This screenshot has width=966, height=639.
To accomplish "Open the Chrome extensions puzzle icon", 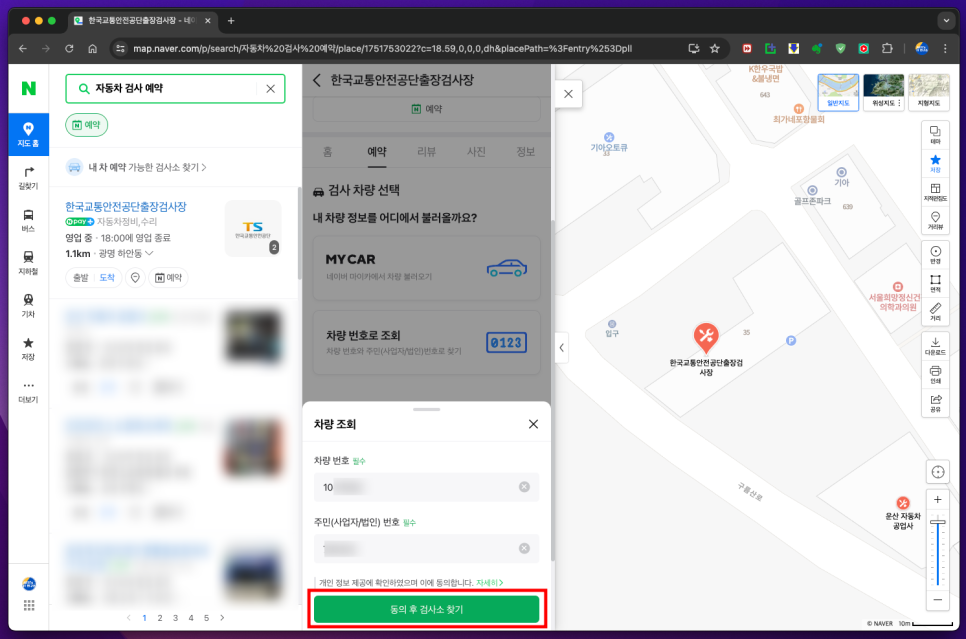I will 887,49.
